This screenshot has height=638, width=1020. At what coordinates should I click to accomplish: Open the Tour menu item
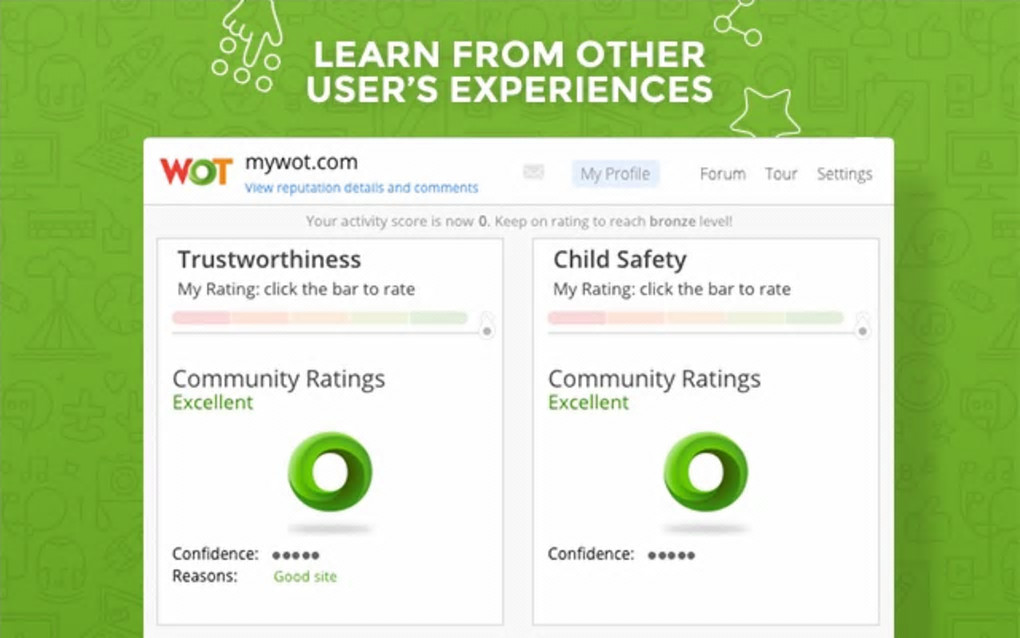coord(781,174)
